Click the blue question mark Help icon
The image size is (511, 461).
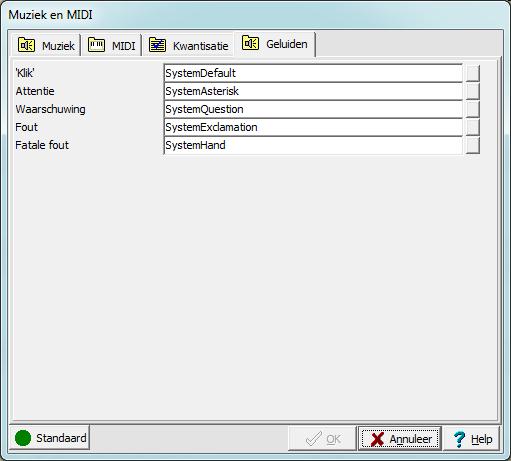[x=459, y=439]
